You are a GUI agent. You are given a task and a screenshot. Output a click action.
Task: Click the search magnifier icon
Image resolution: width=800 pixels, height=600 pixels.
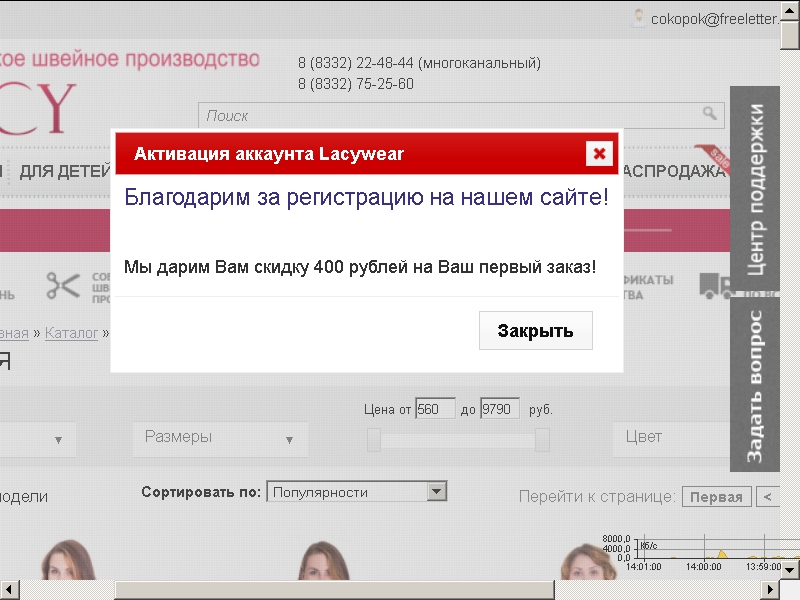710,113
